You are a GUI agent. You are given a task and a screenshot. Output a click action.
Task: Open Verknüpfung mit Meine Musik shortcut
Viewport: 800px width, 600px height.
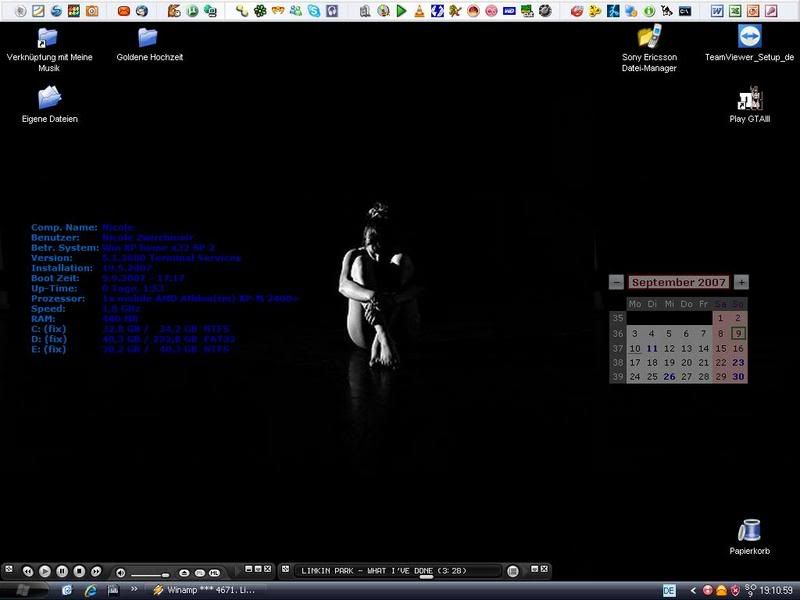(48, 38)
